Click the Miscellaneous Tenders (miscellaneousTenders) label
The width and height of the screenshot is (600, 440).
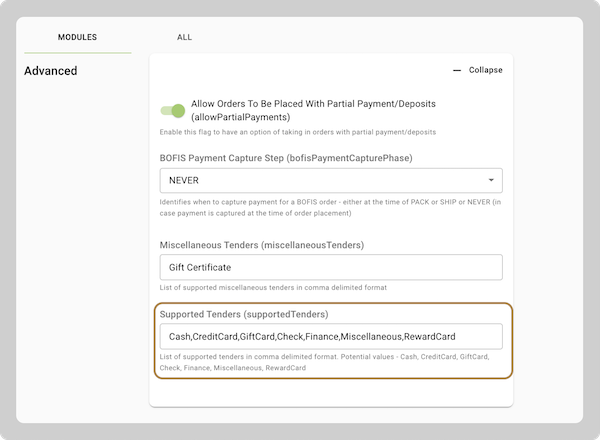coord(262,245)
